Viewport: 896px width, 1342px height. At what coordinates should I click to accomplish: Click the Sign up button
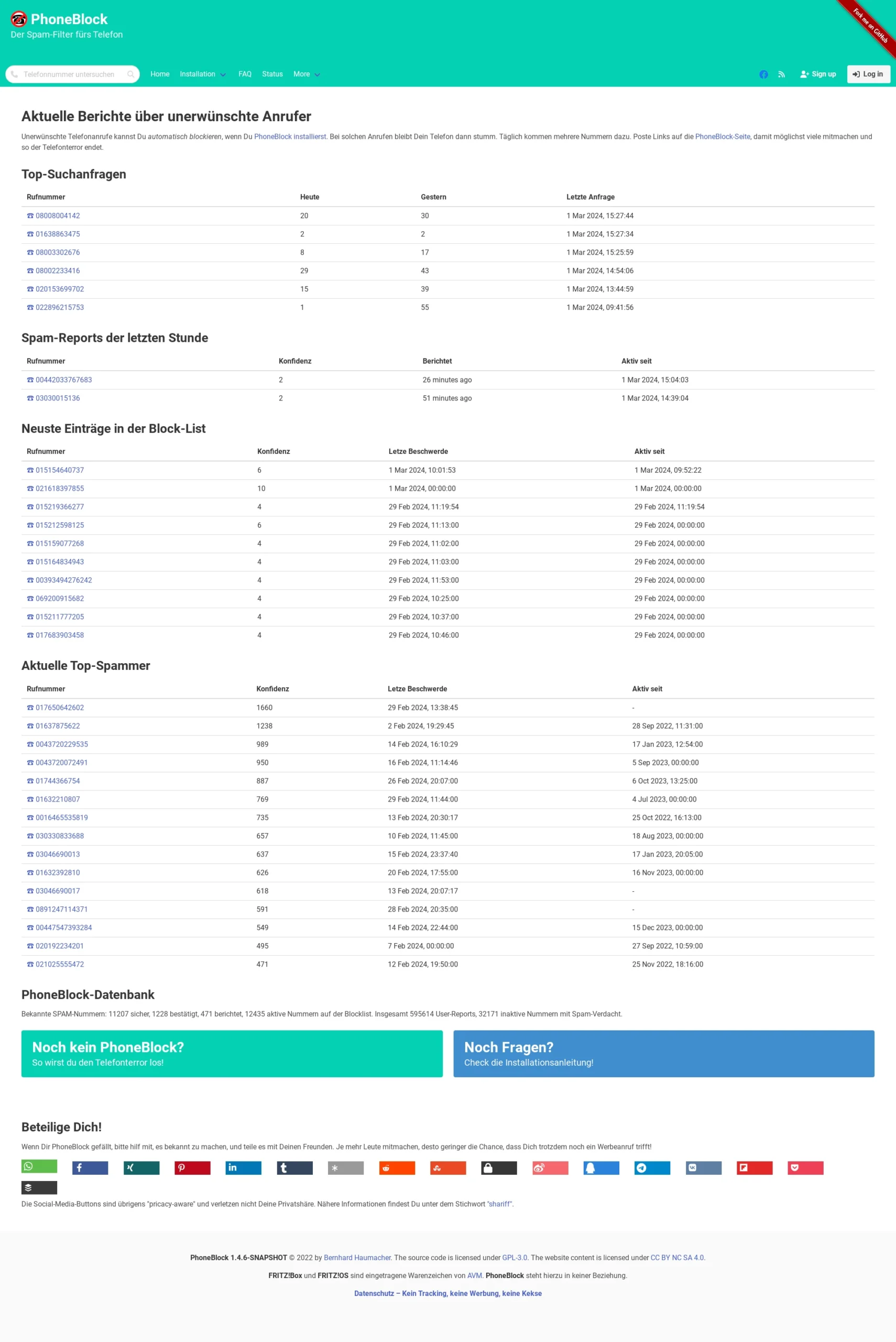tap(818, 74)
